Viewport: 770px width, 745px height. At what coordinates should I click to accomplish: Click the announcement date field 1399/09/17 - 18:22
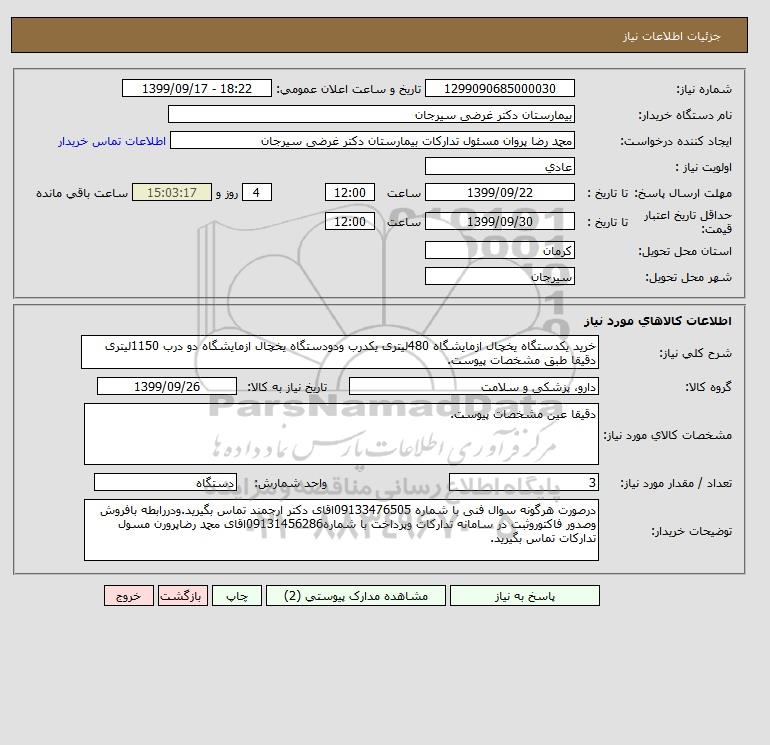[196, 88]
